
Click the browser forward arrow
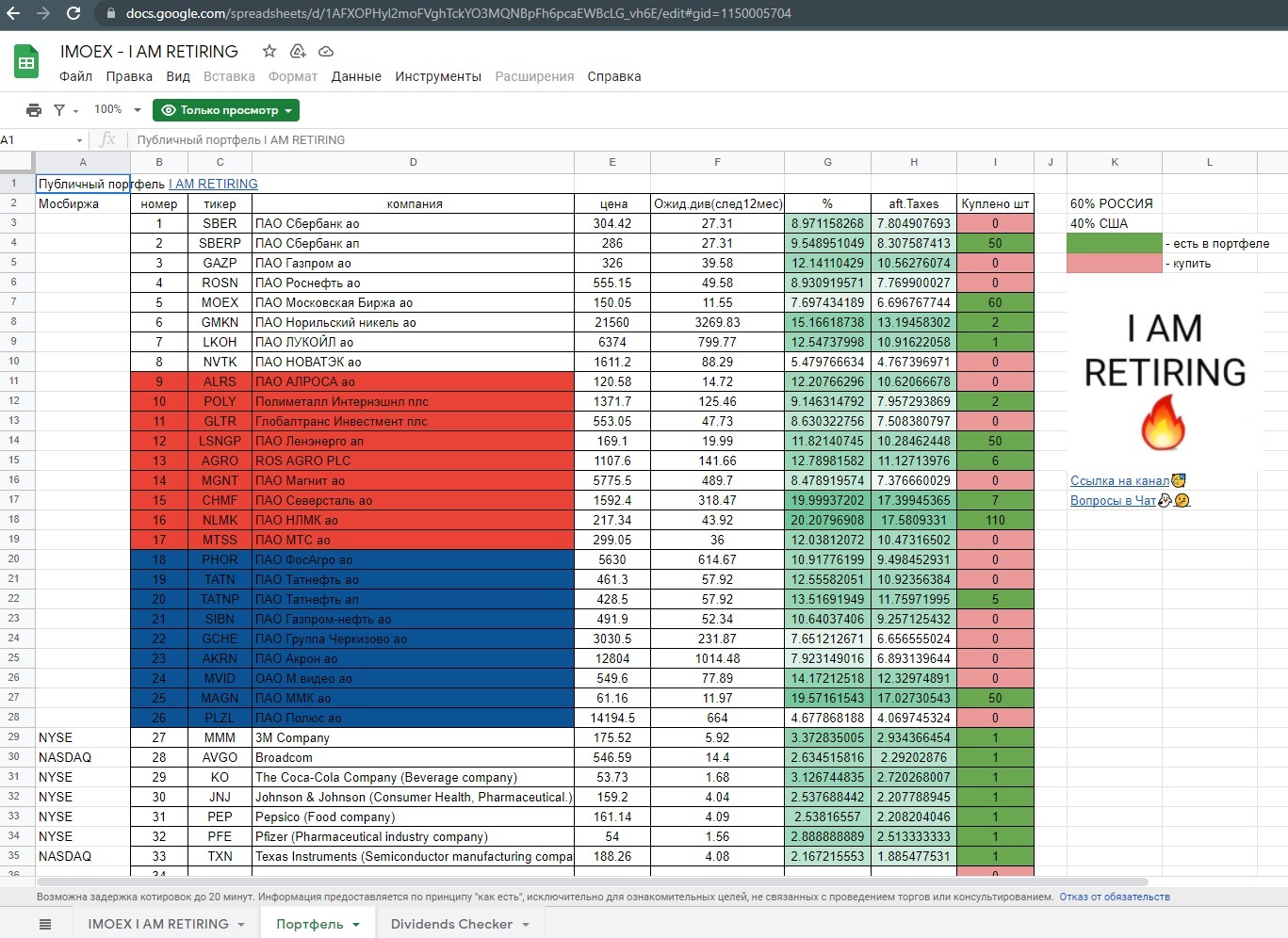(x=43, y=13)
